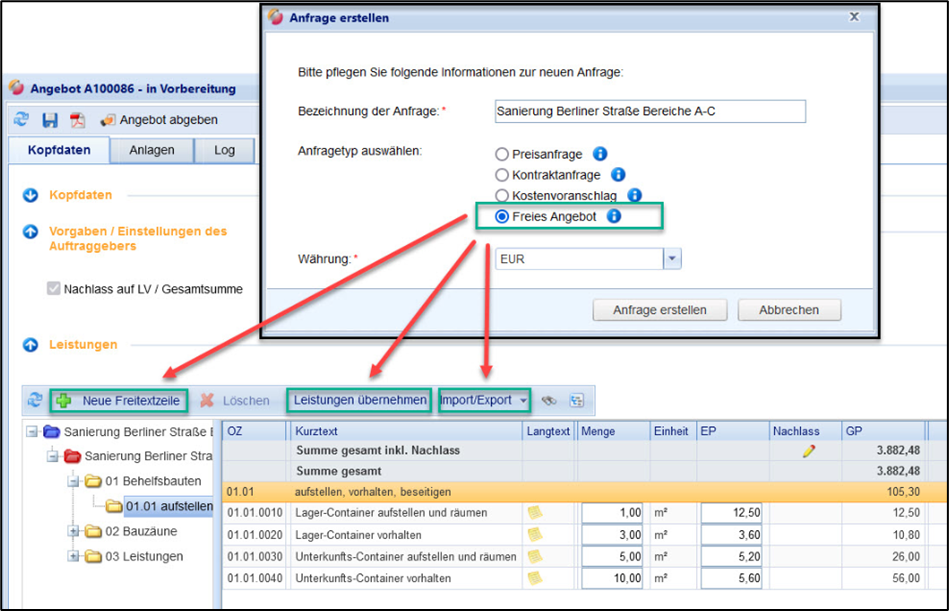The width and height of the screenshot is (949, 611).
Task: Open the Währung currency dropdown
Action: pyautogui.click(x=672, y=259)
